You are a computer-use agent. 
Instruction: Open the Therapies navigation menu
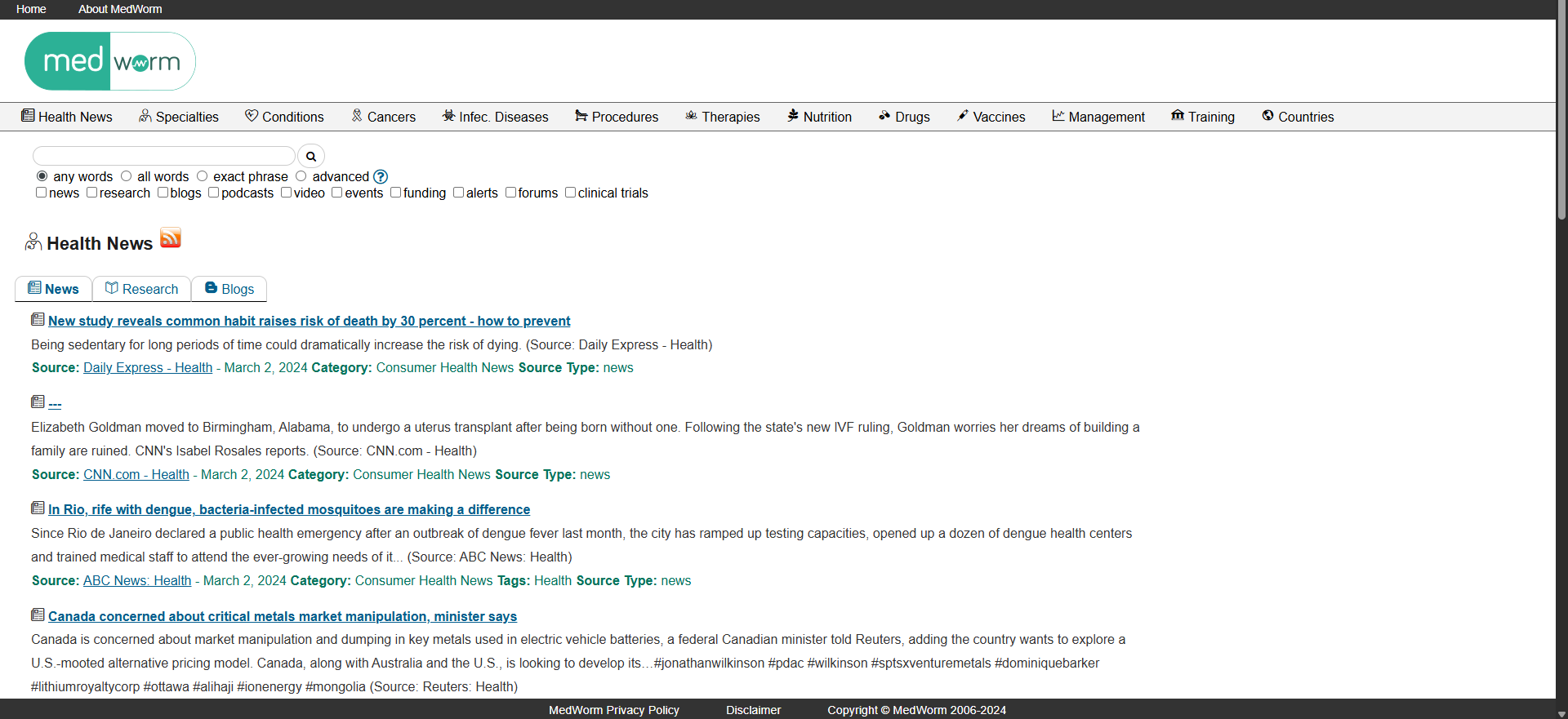point(722,117)
